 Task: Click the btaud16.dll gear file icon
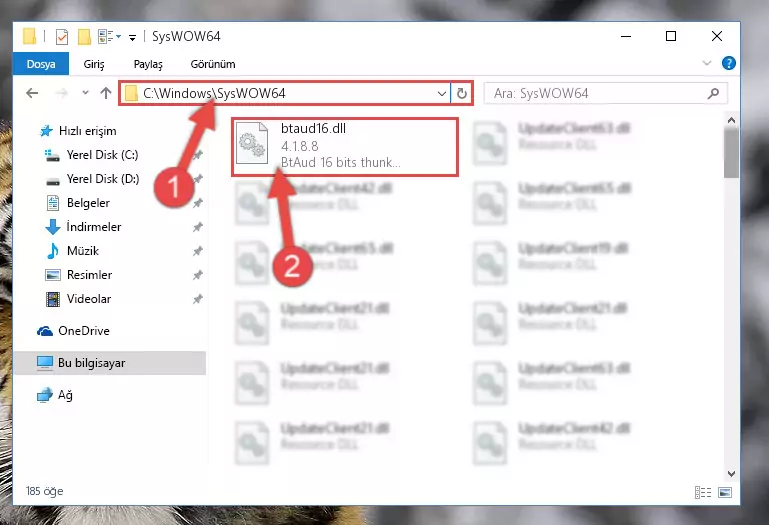(x=252, y=143)
